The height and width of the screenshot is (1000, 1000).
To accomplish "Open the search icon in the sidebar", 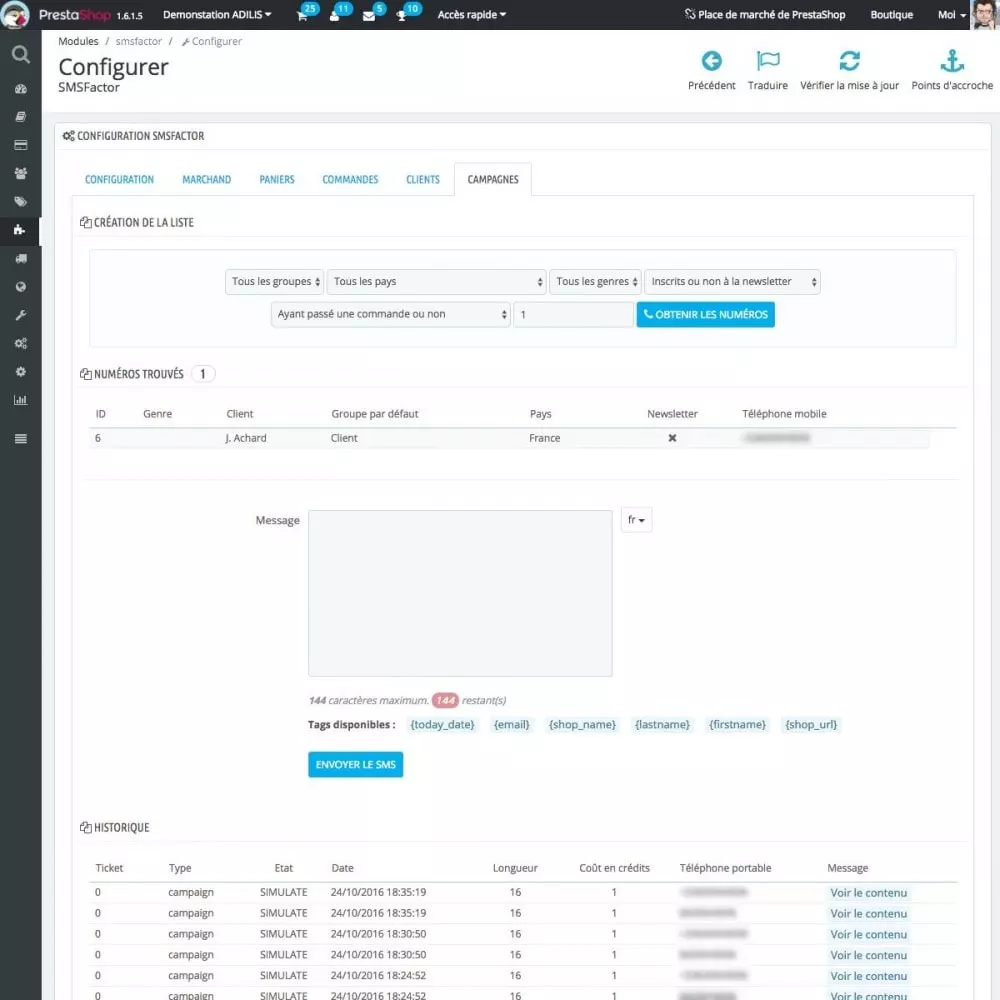I will (x=20, y=55).
